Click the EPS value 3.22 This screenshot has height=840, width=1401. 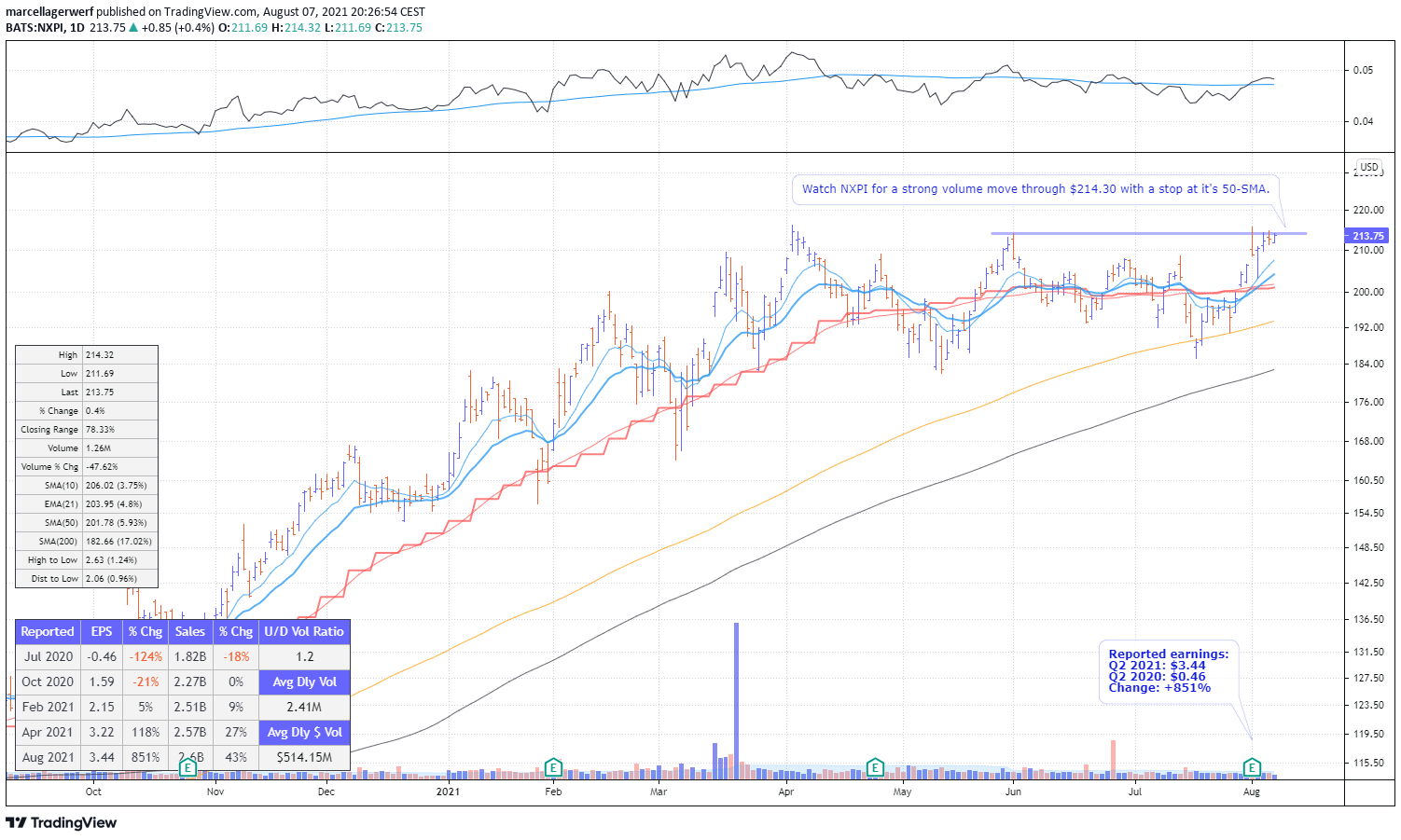click(x=102, y=733)
